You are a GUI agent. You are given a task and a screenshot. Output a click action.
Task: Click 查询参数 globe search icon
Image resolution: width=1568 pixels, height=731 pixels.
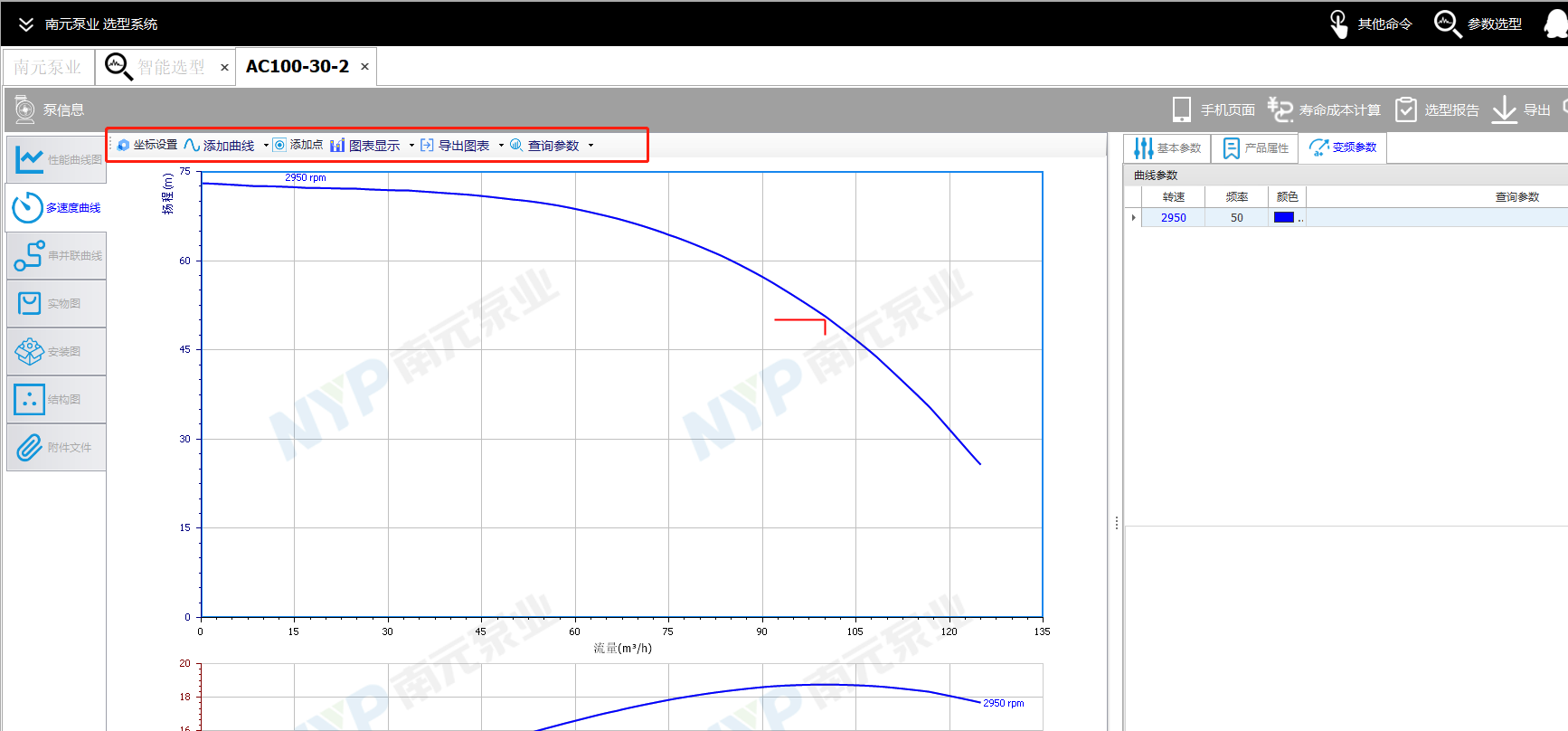point(516,145)
